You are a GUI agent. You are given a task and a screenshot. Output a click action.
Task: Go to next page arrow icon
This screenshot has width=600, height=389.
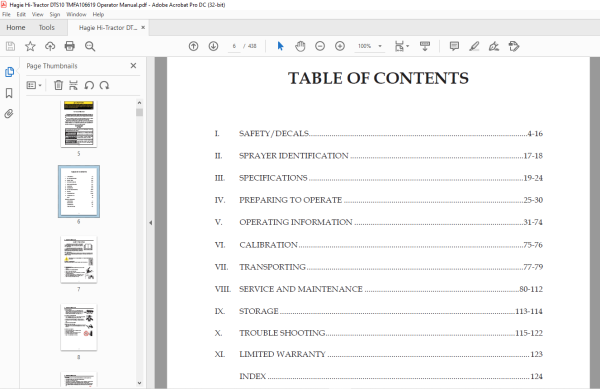[x=214, y=46]
